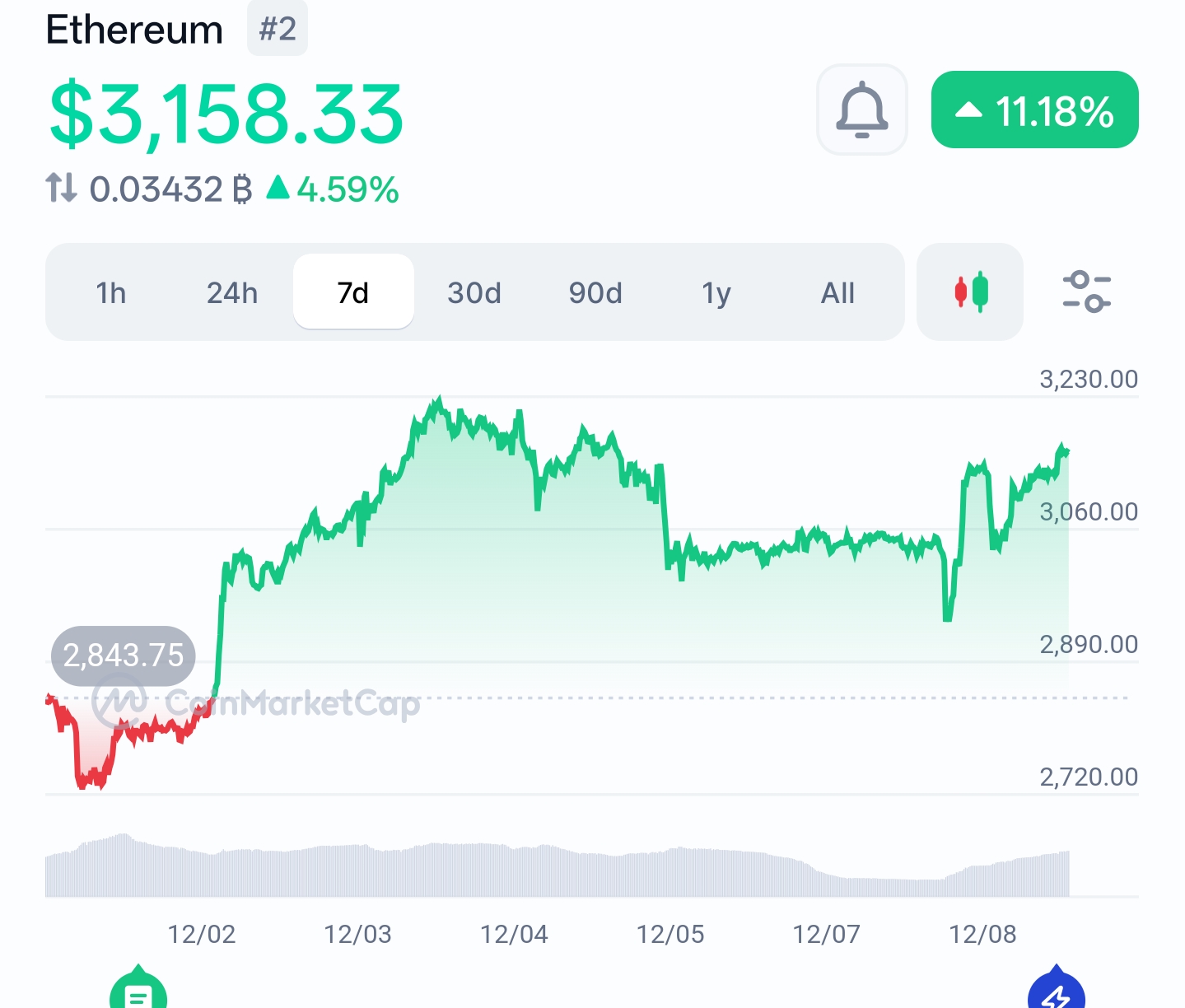The width and height of the screenshot is (1185, 1008).
Task: Switch to candlestick chart view
Action: 970,292
